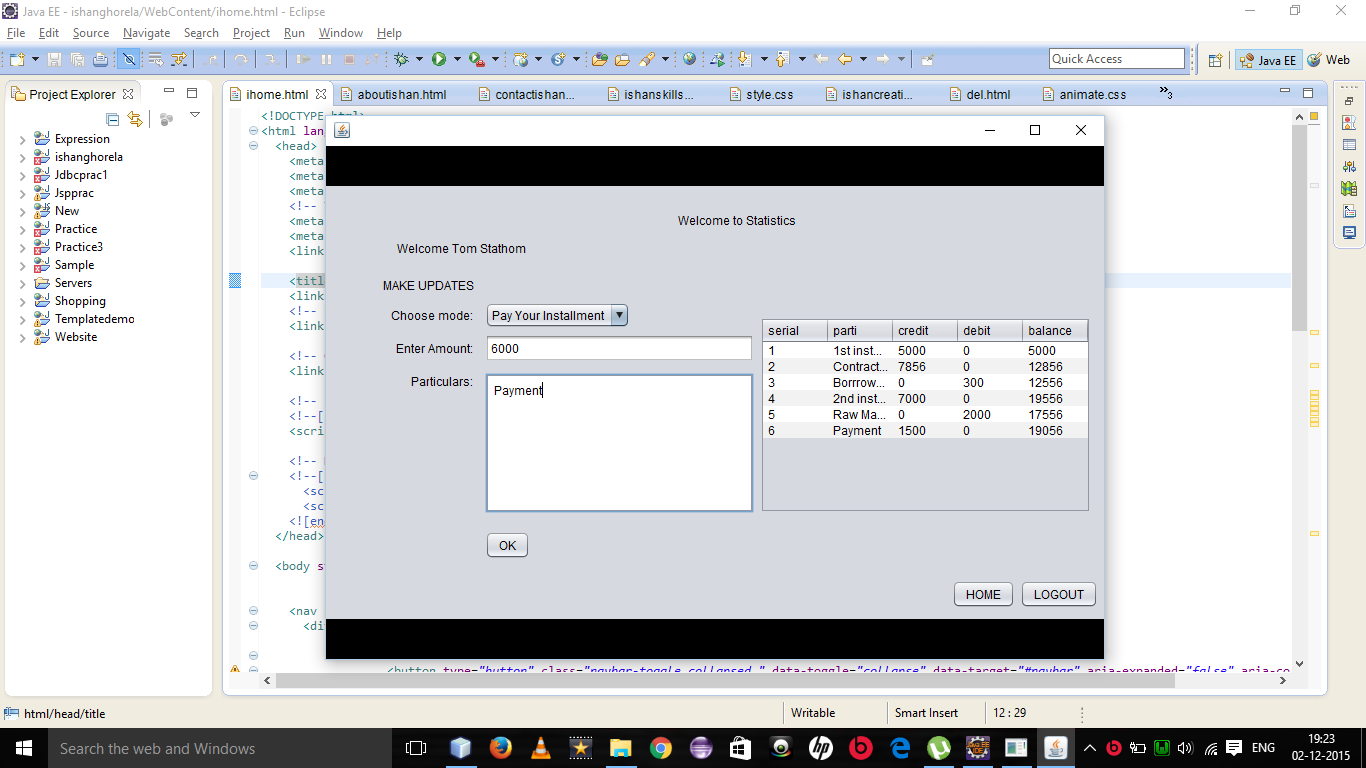This screenshot has height=768, width=1366.
Task: Select the Shopping project
Action: pos(80,301)
